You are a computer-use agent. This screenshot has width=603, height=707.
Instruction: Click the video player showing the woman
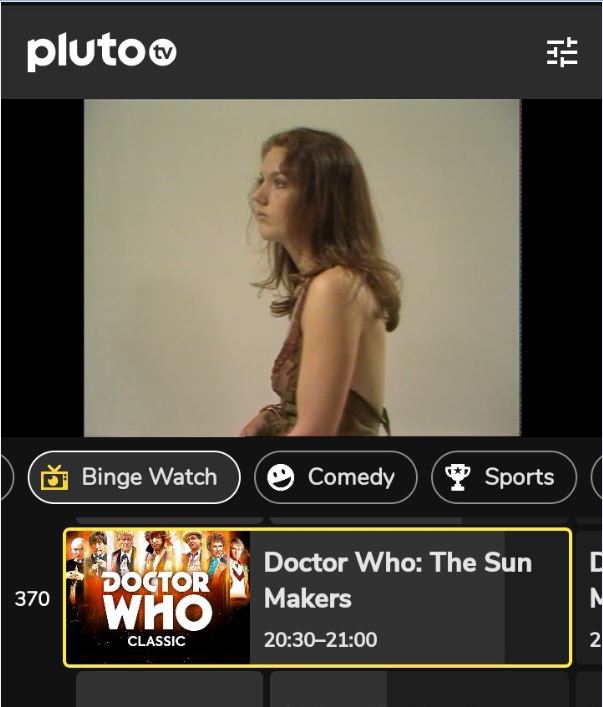click(x=302, y=267)
